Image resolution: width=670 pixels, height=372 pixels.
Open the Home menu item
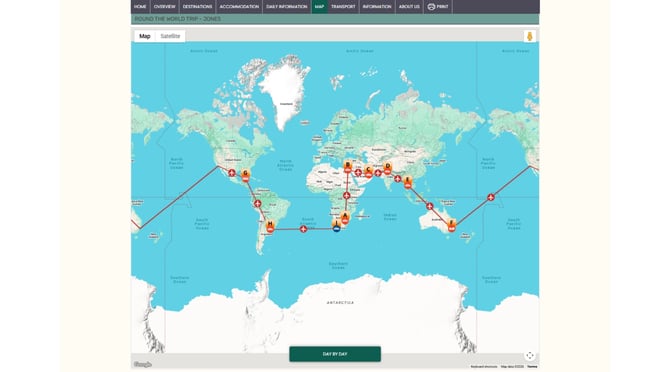(140, 6)
